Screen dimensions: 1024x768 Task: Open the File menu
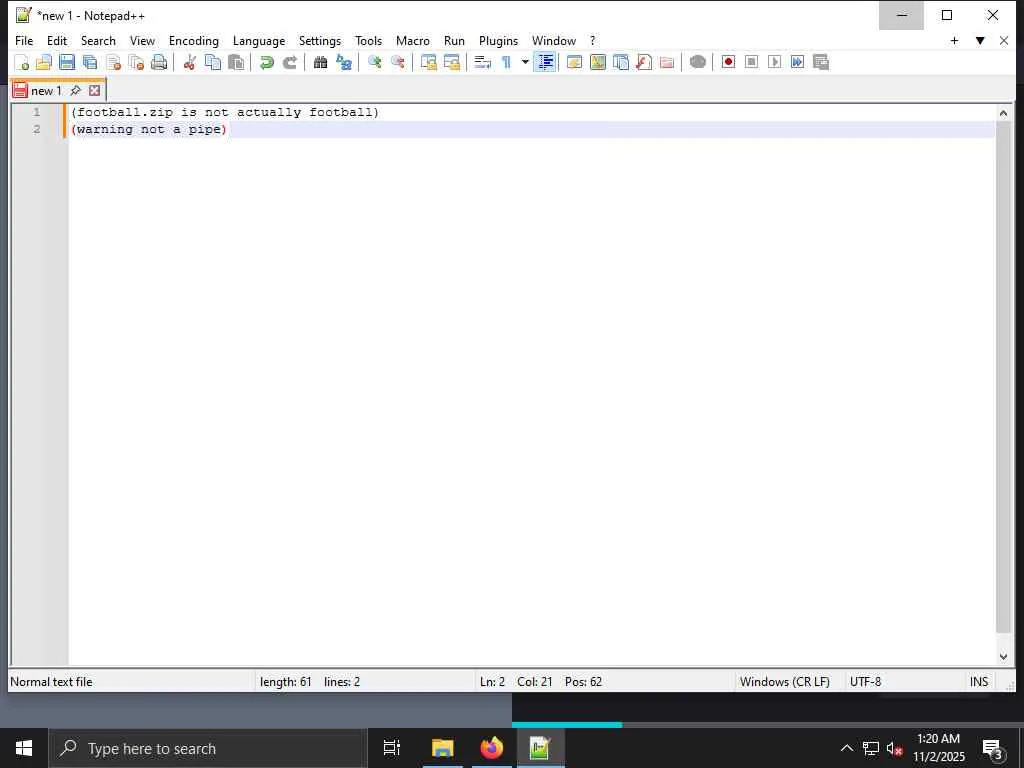pyautogui.click(x=24, y=40)
